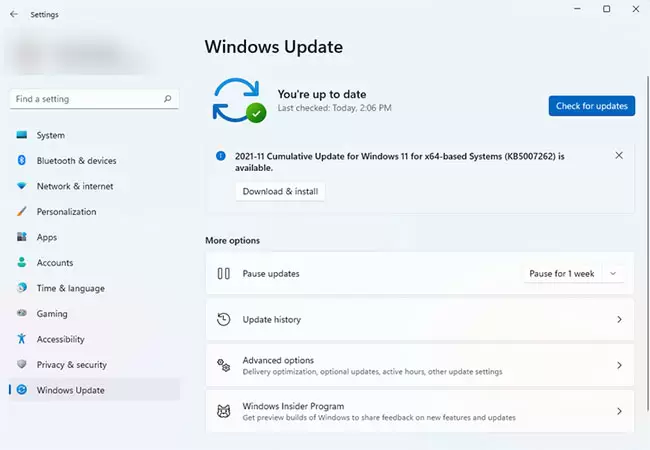Screen dimensions: 650x450
Task: Click the Privacy & security shield icon
Action: [x=22, y=365]
